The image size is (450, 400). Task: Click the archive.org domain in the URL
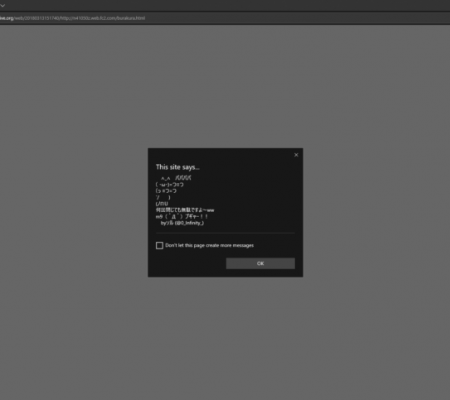7,18
